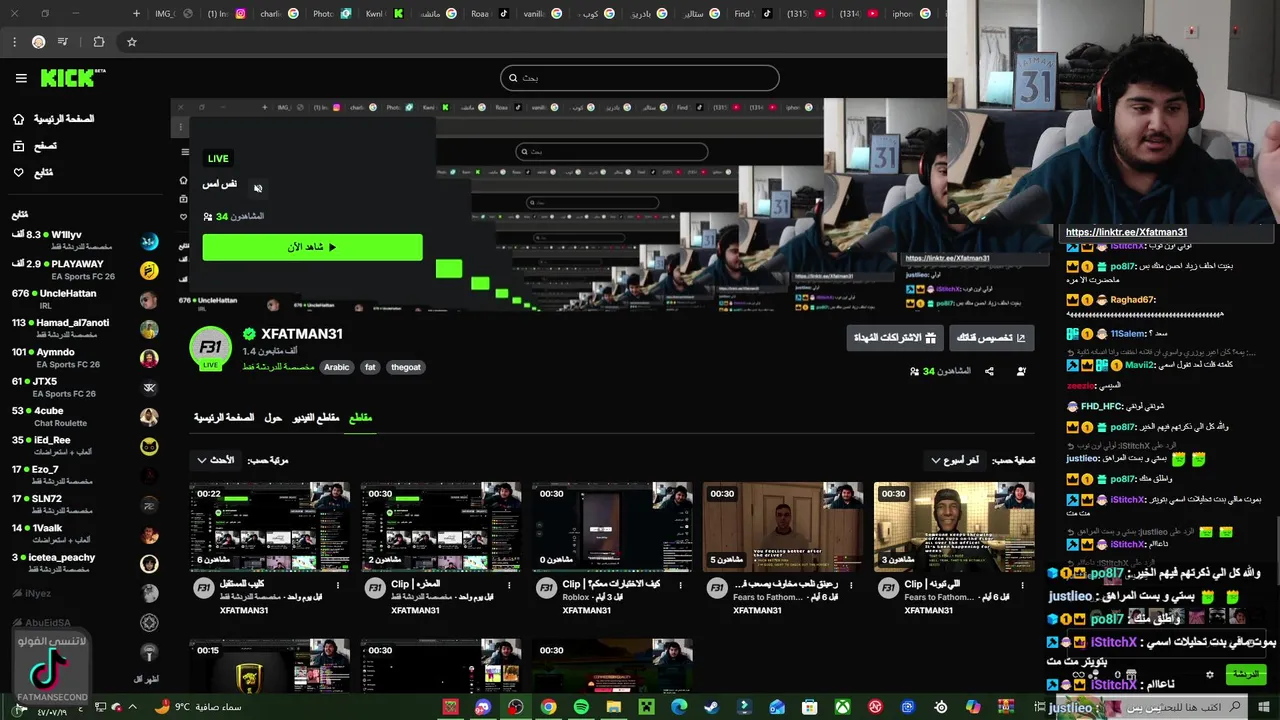Select the thegoat tag
The image size is (1280, 720).
406,367
